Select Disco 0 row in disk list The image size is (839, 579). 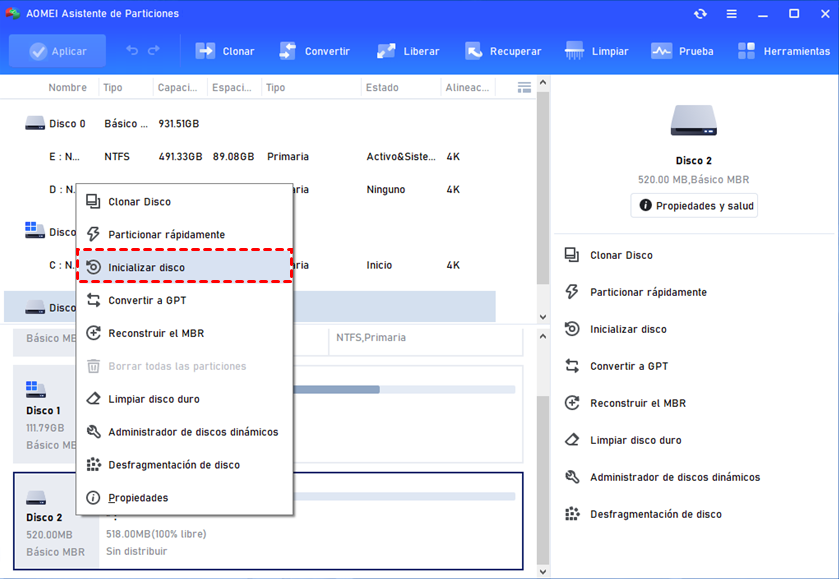point(68,124)
